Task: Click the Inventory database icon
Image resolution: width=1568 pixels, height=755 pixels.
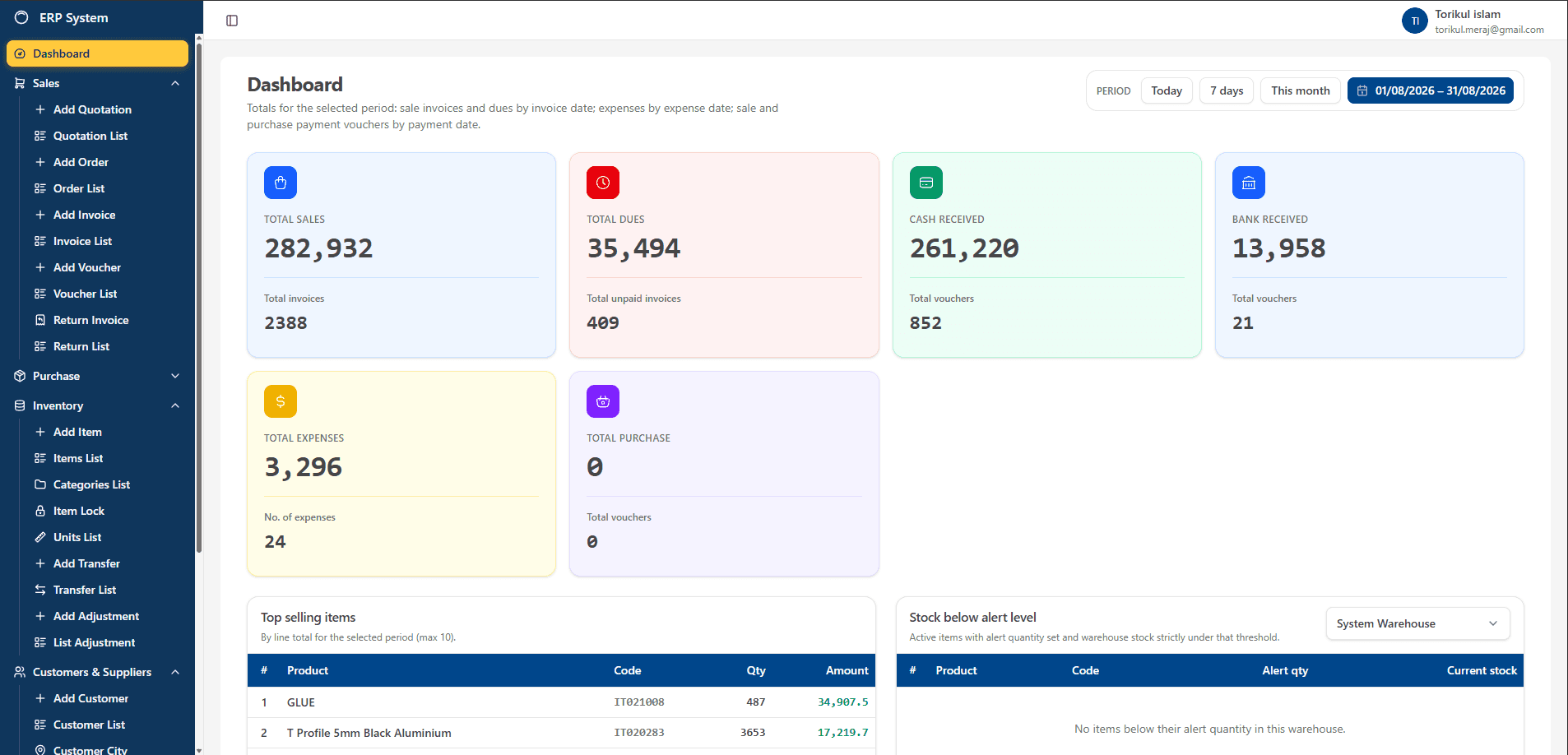Action: (x=20, y=405)
